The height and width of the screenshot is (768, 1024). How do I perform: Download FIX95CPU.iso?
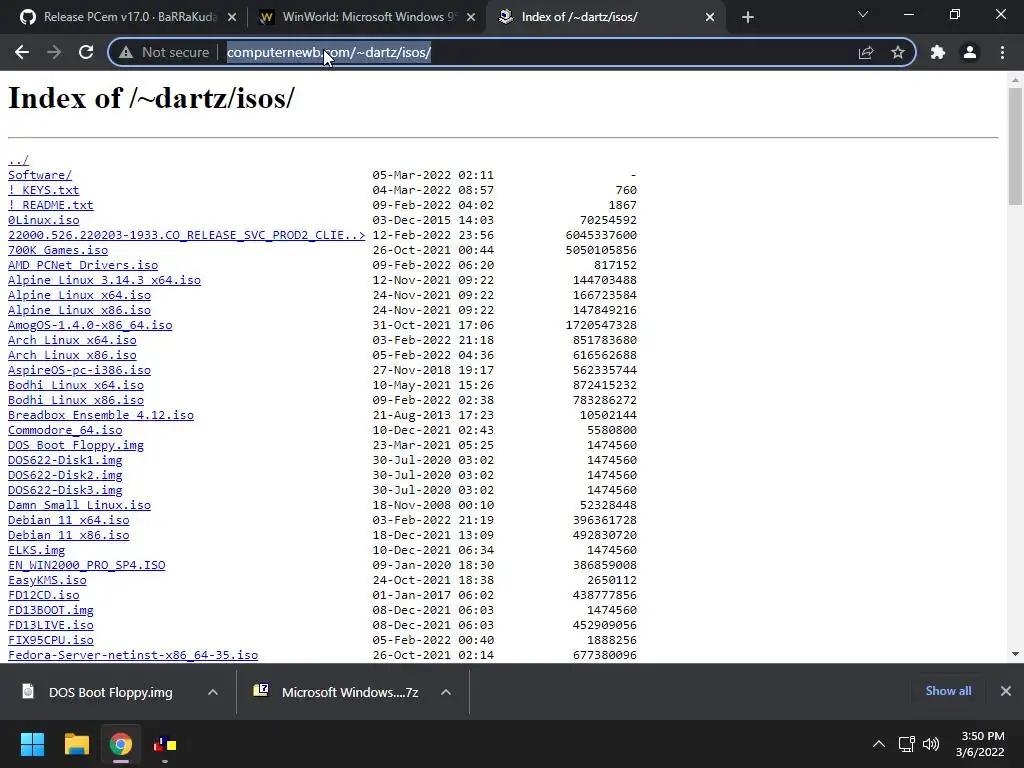point(51,641)
